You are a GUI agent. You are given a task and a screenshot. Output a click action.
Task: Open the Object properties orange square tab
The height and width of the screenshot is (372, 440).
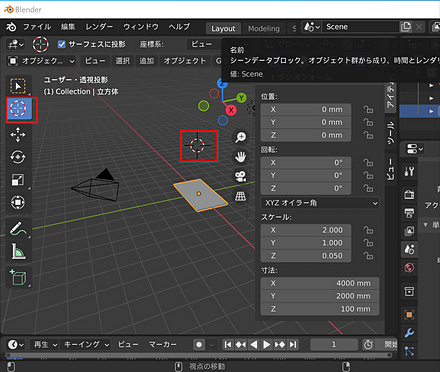click(x=409, y=314)
